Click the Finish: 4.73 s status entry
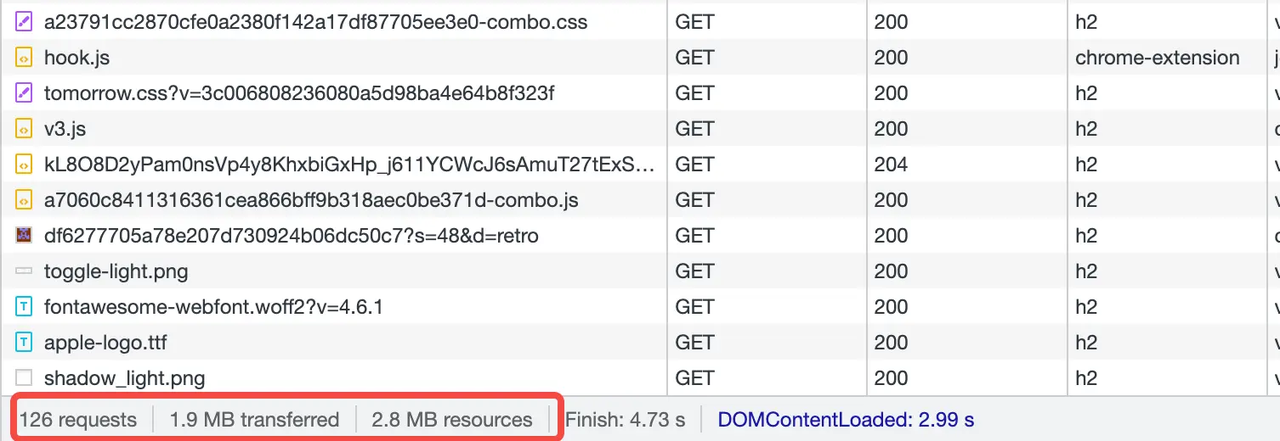The height and width of the screenshot is (441, 1280). (624, 419)
